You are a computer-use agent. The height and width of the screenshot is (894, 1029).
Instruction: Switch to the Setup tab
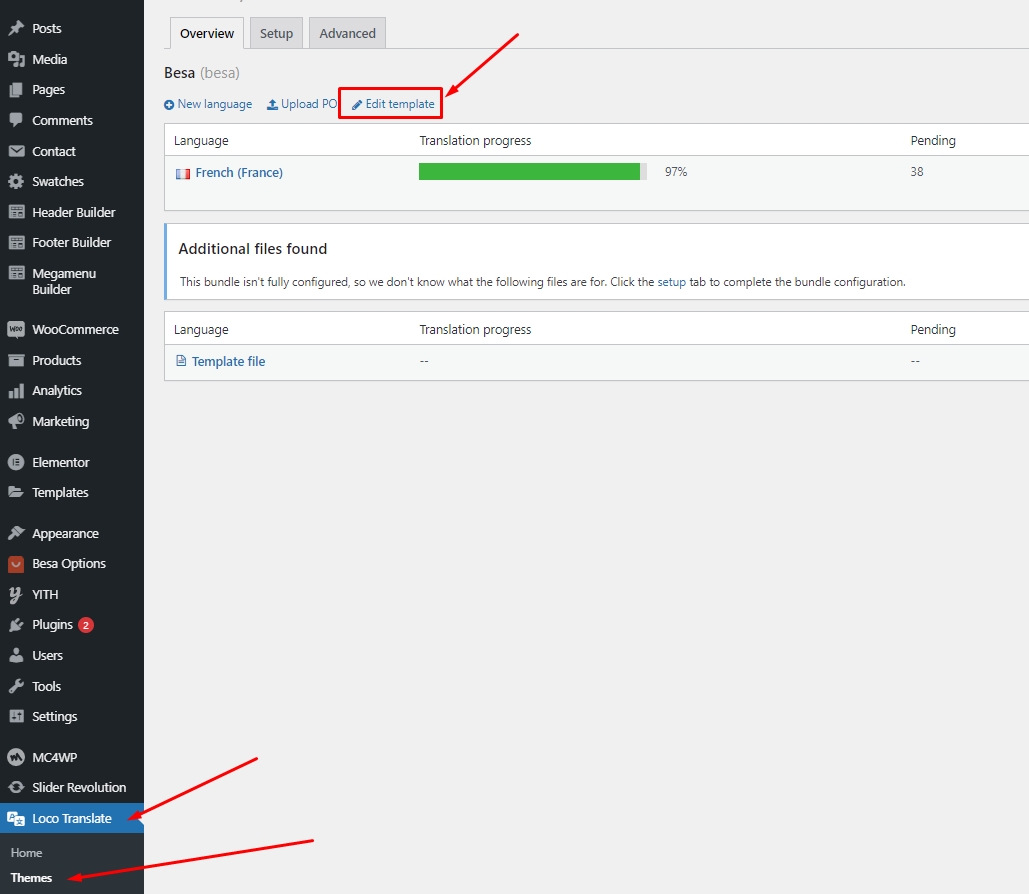coord(276,33)
